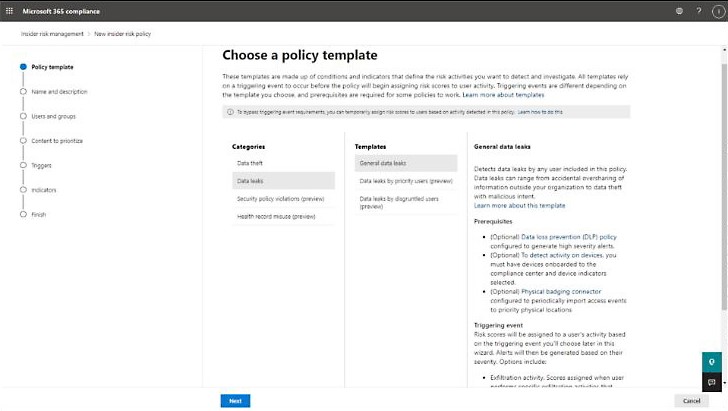Select the Indicators wizard step
Image resolution: width=728 pixels, height=411 pixels.
38,190
